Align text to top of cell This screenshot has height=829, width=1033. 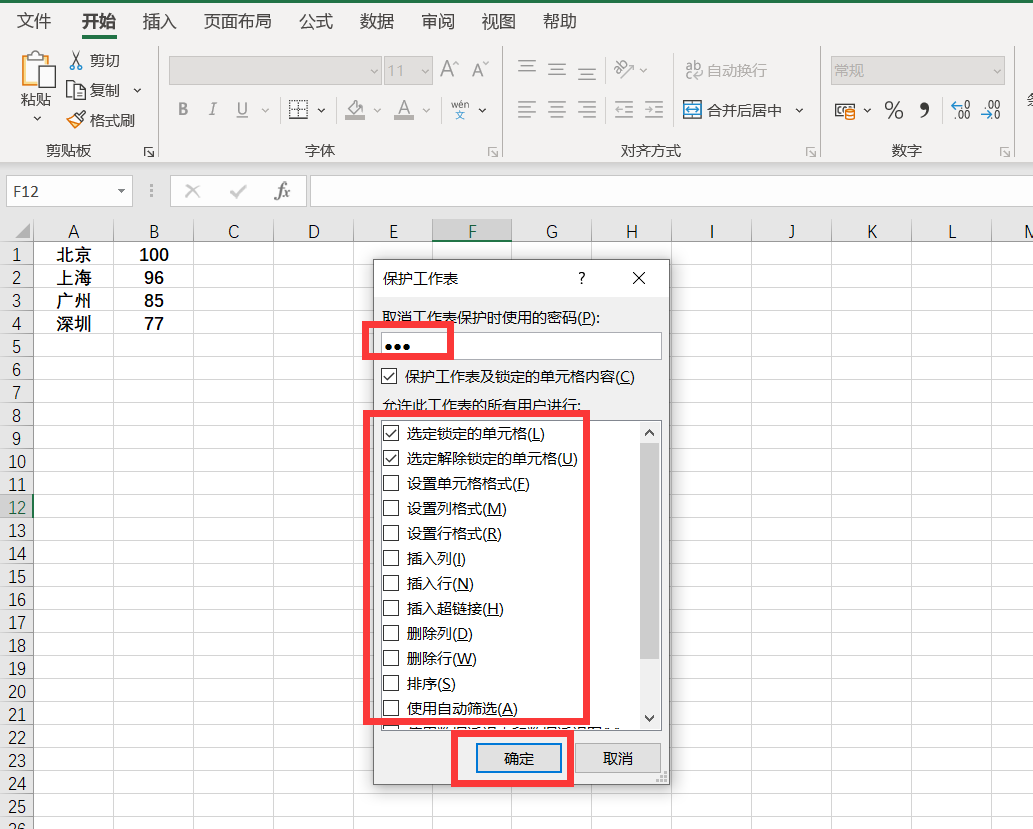(x=526, y=69)
